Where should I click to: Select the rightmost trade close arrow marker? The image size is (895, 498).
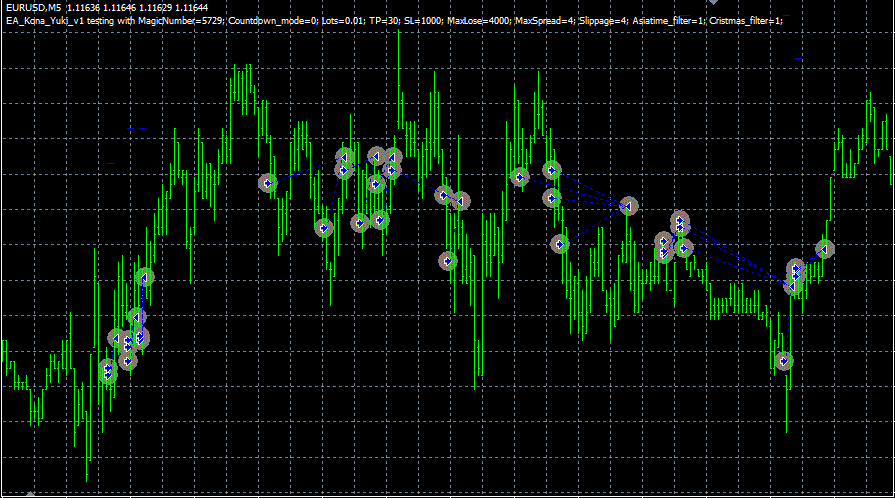825,249
